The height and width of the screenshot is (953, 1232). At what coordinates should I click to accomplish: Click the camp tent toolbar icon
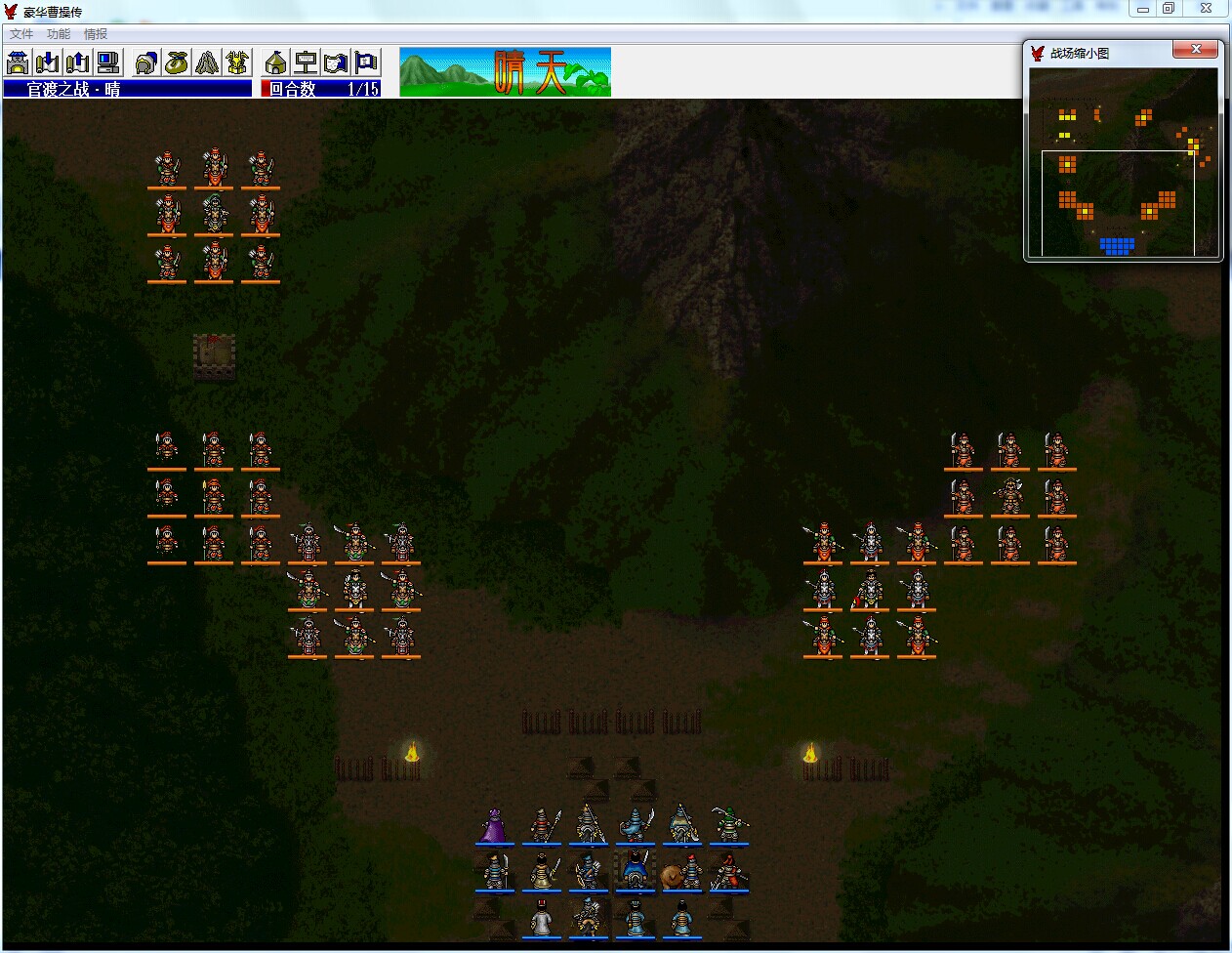coord(276,63)
